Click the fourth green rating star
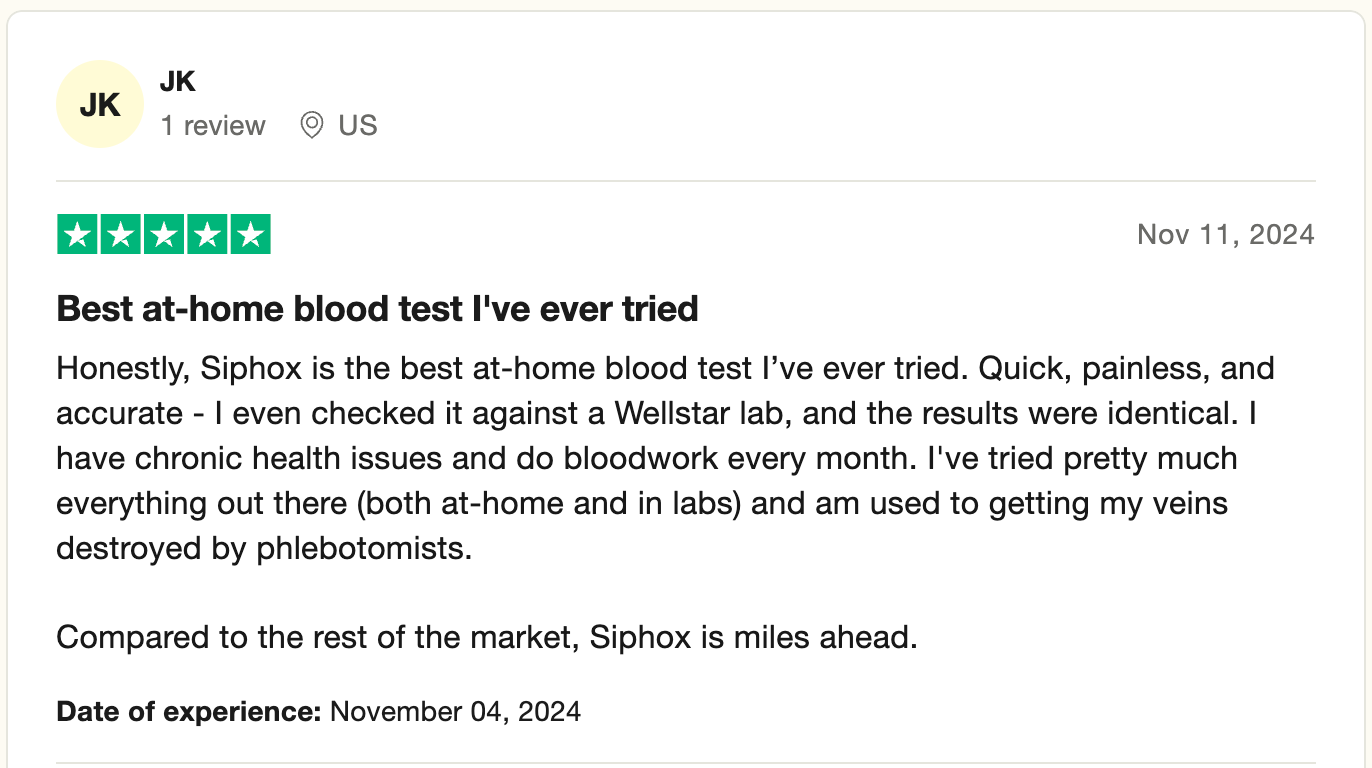 click(207, 235)
